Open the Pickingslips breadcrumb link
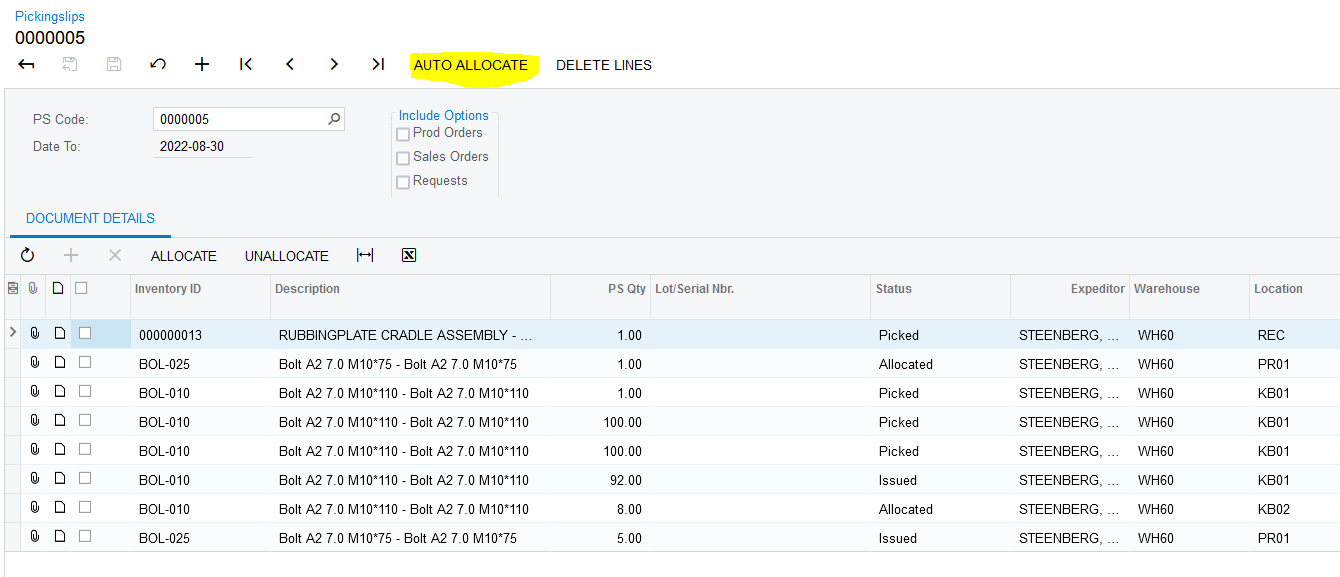Screen dimensions: 1340x577 tap(50, 17)
